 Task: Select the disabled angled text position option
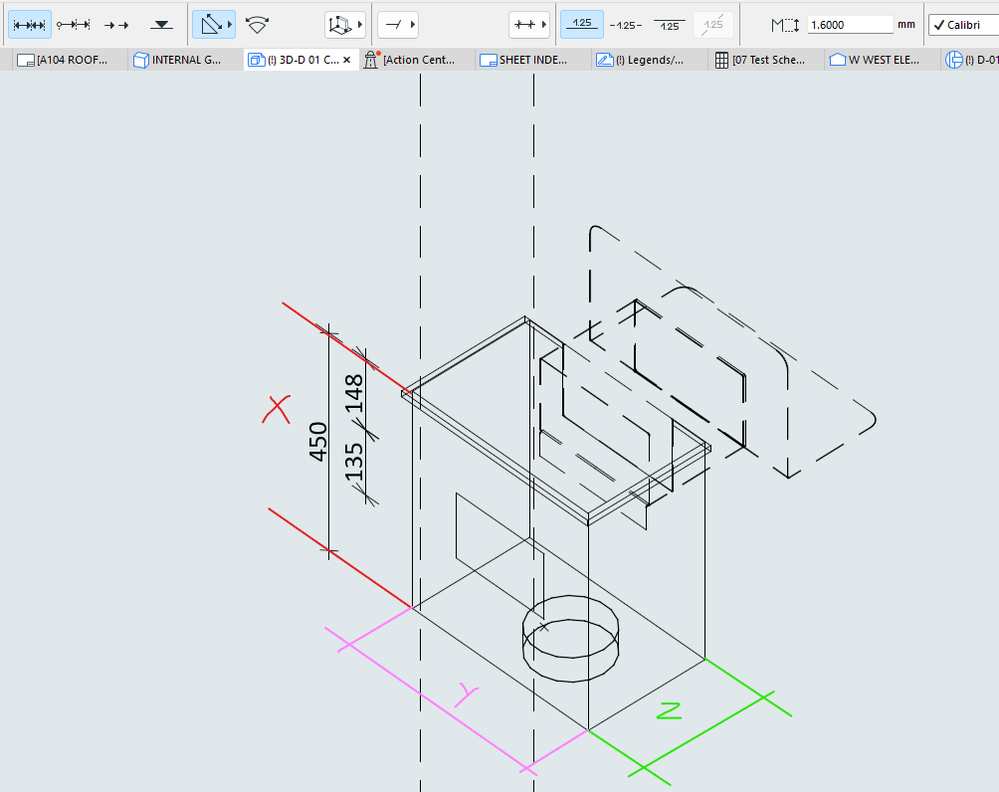pyautogui.click(x=713, y=25)
